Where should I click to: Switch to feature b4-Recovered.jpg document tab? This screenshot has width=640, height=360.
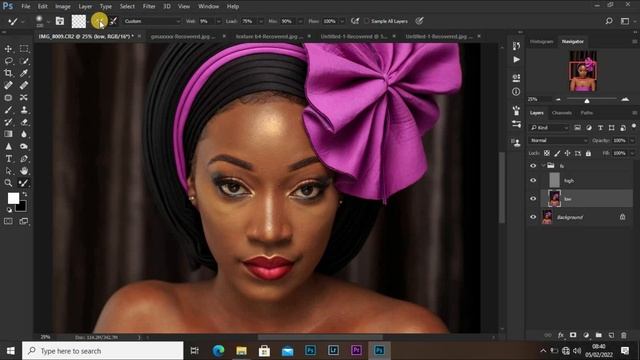[269, 36]
